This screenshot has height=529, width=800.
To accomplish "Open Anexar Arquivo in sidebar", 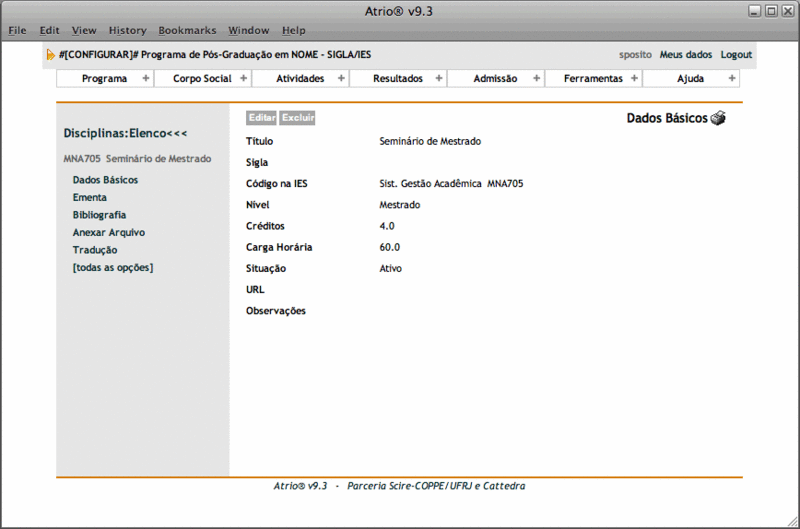I will tap(109, 232).
